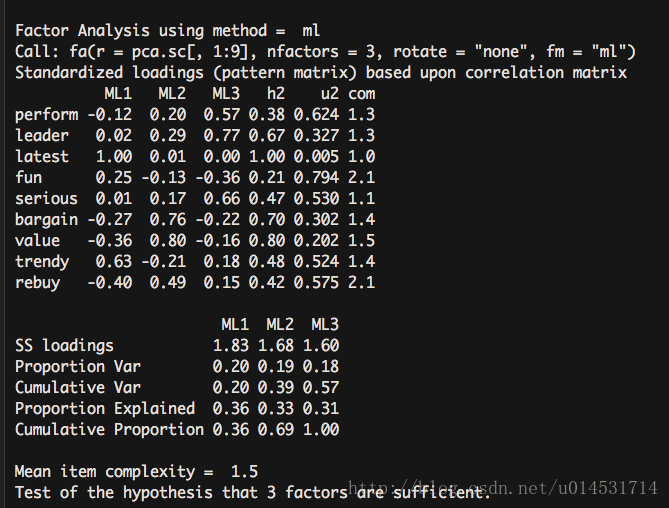Click the 'Proportion Explained' row label
Screen dimensions: 669x508
pos(105,409)
